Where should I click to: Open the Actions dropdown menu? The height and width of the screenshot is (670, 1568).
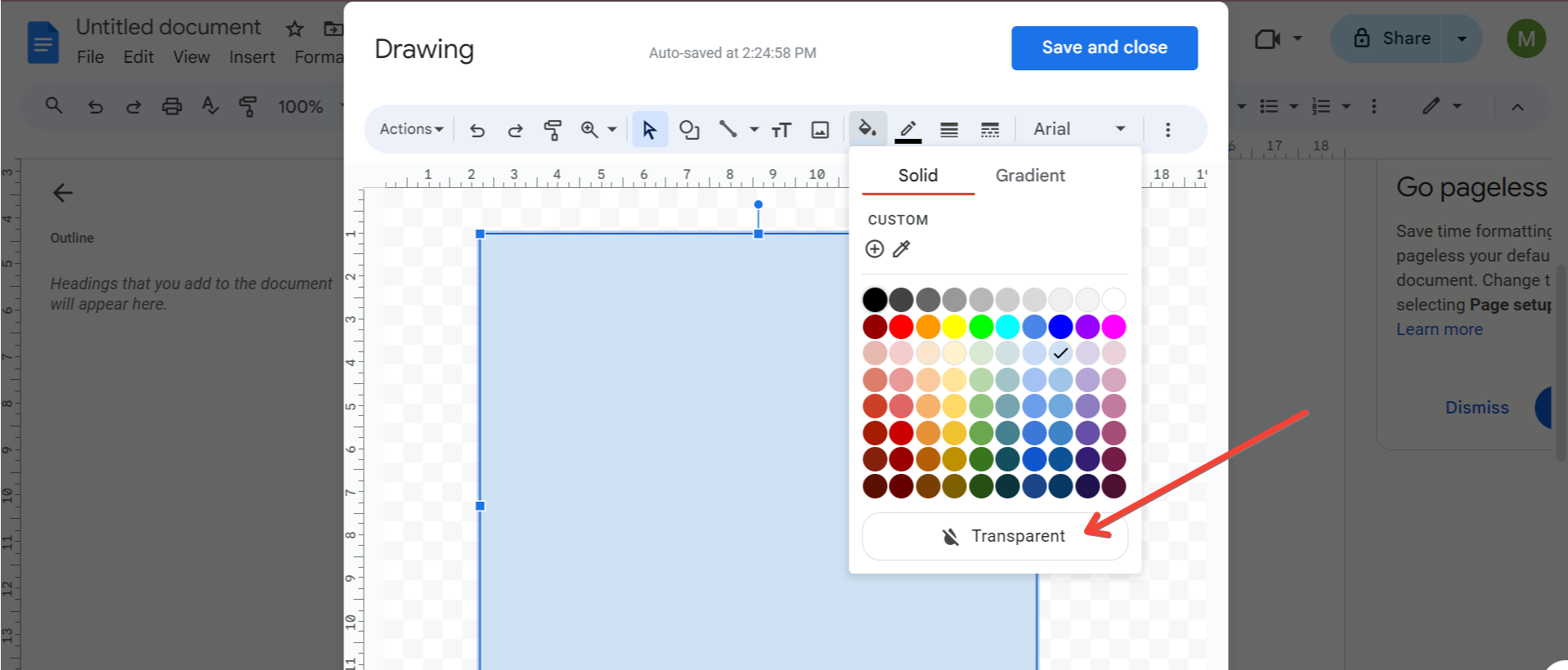411,129
